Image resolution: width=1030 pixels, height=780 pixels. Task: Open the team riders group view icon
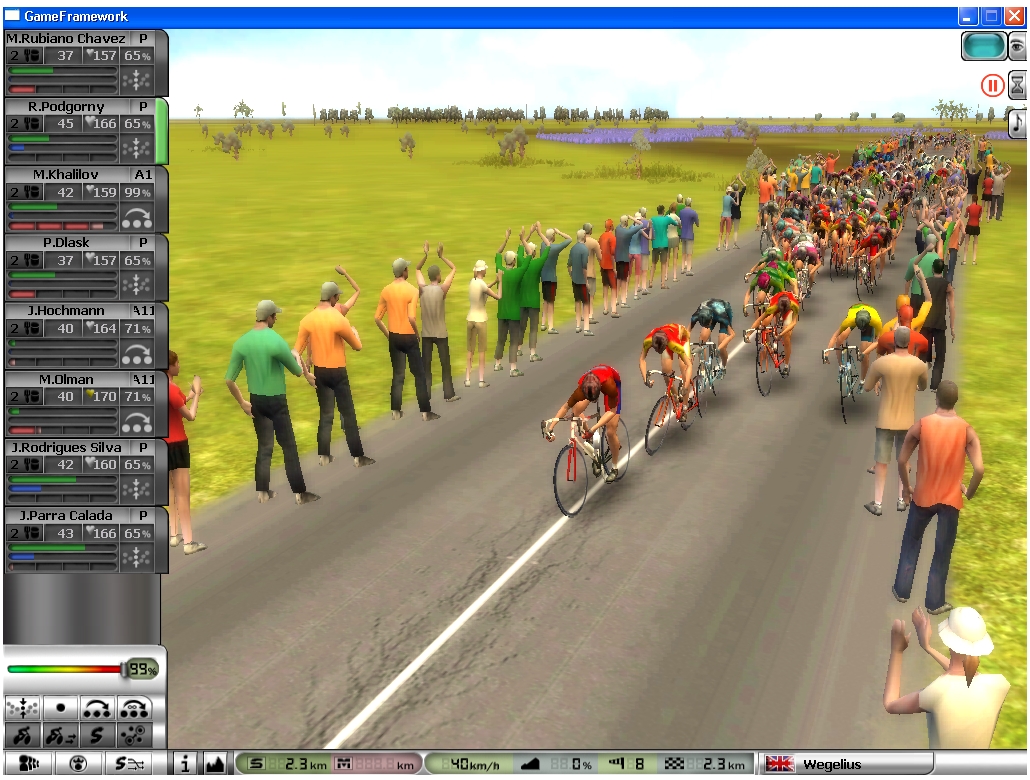[29, 764]
